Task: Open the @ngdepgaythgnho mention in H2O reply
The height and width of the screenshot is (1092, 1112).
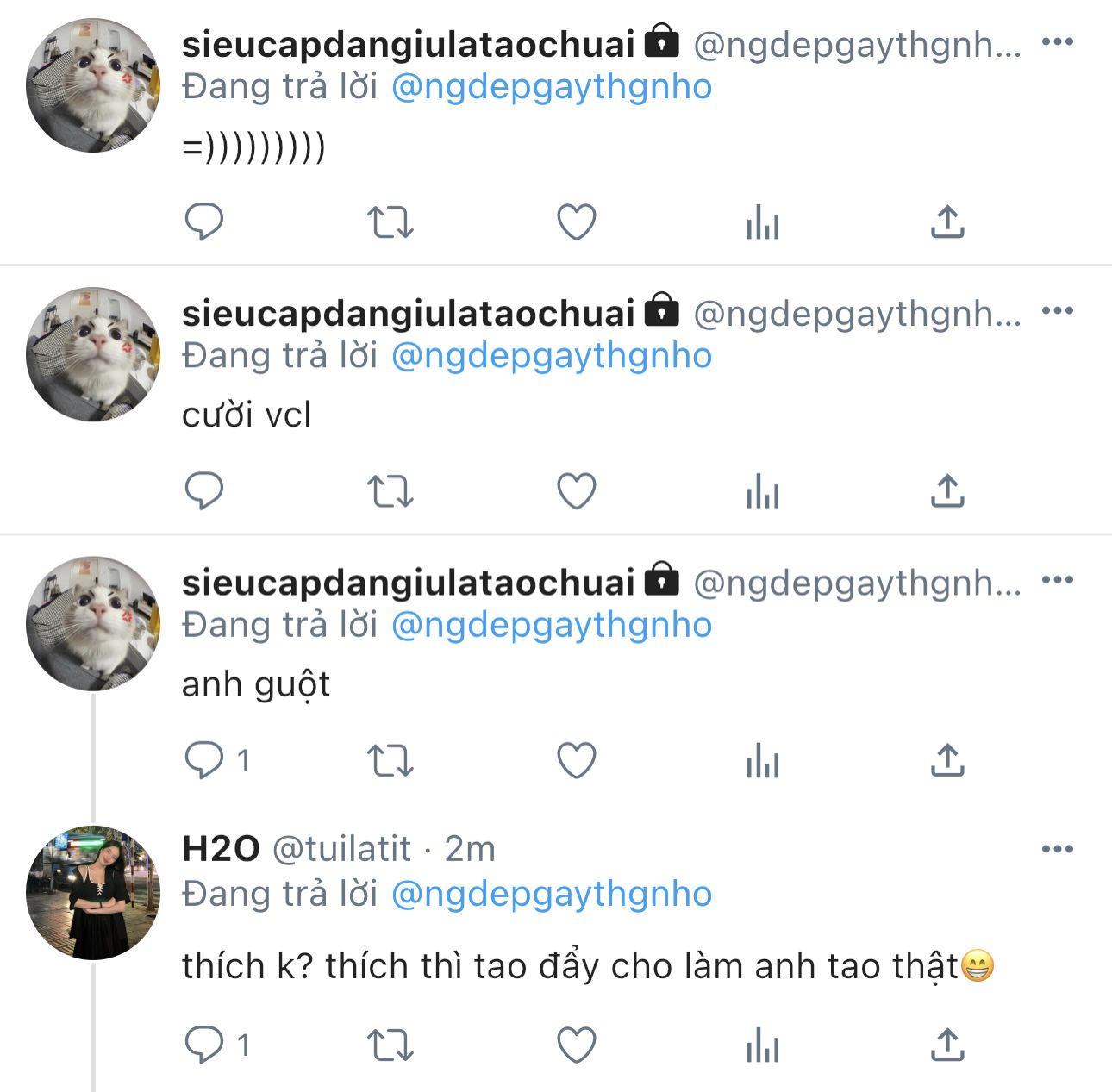Action: [552, 894]
